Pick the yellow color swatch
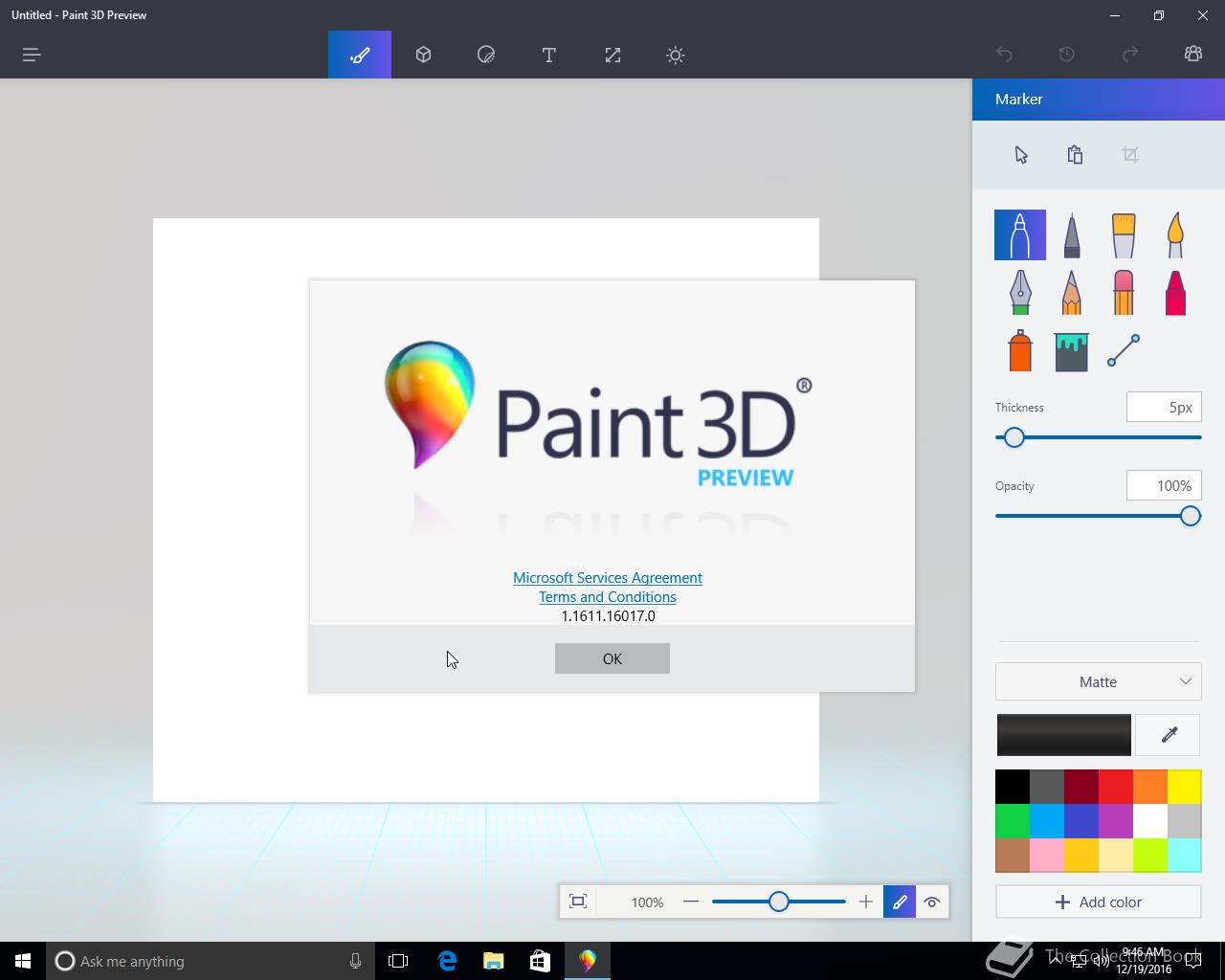Image resolution: width=1225 pixels, height=980 pixels. tap(1185, 787)
